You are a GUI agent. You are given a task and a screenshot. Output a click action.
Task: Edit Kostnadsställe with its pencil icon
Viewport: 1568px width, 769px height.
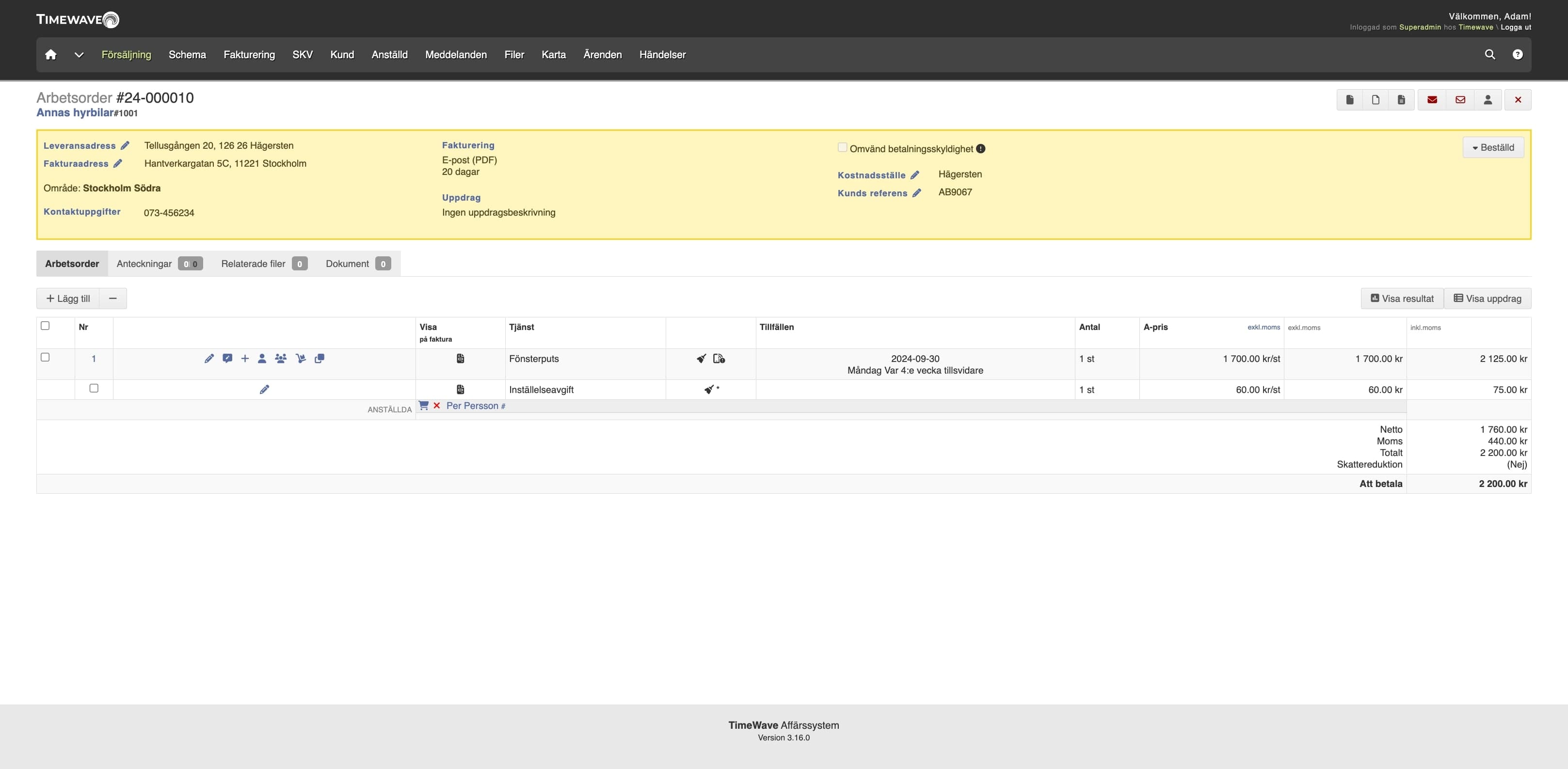(914, 174)
